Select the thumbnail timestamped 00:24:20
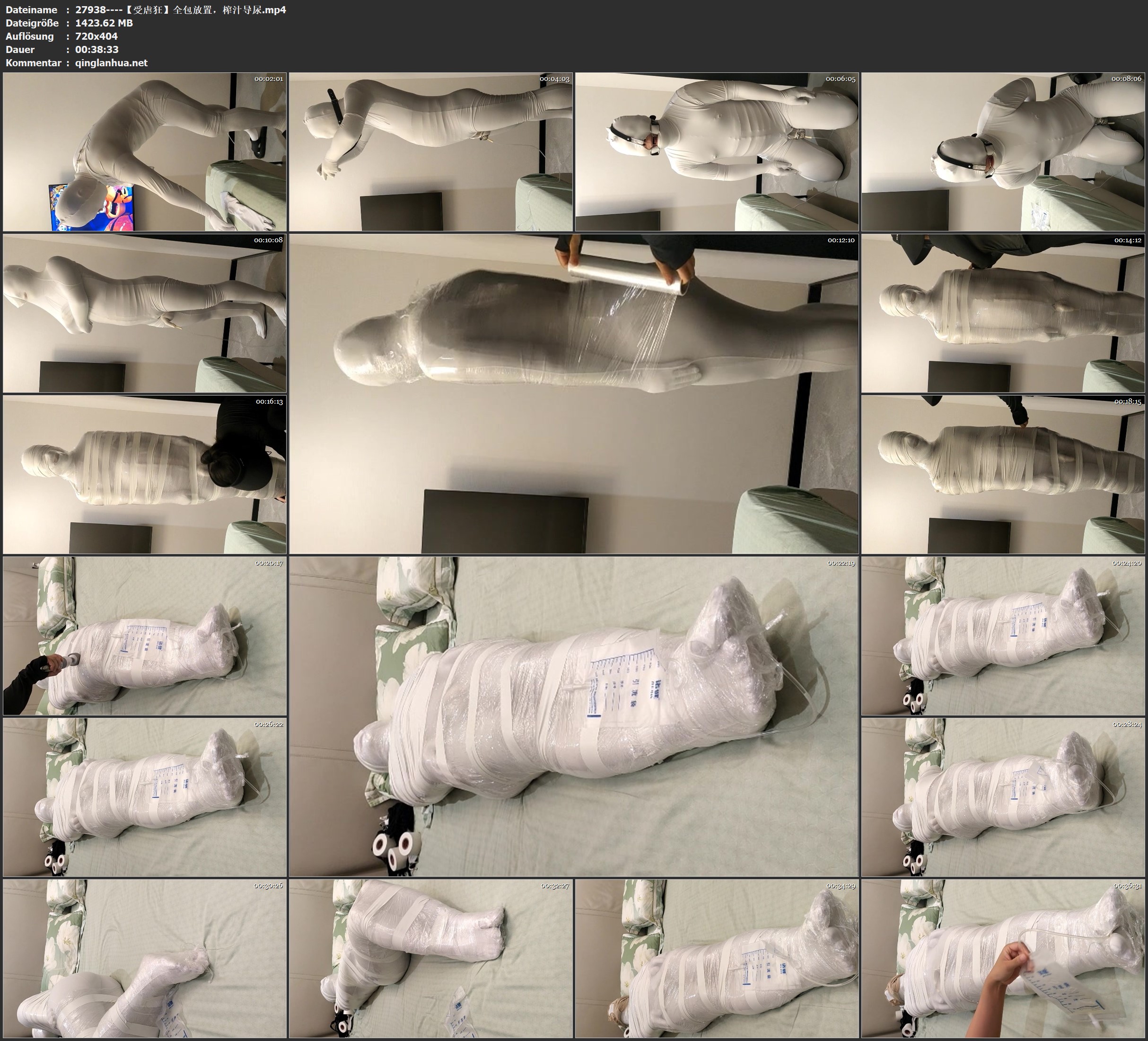Screen dimensions: 1148x1041 [1003, 636]
